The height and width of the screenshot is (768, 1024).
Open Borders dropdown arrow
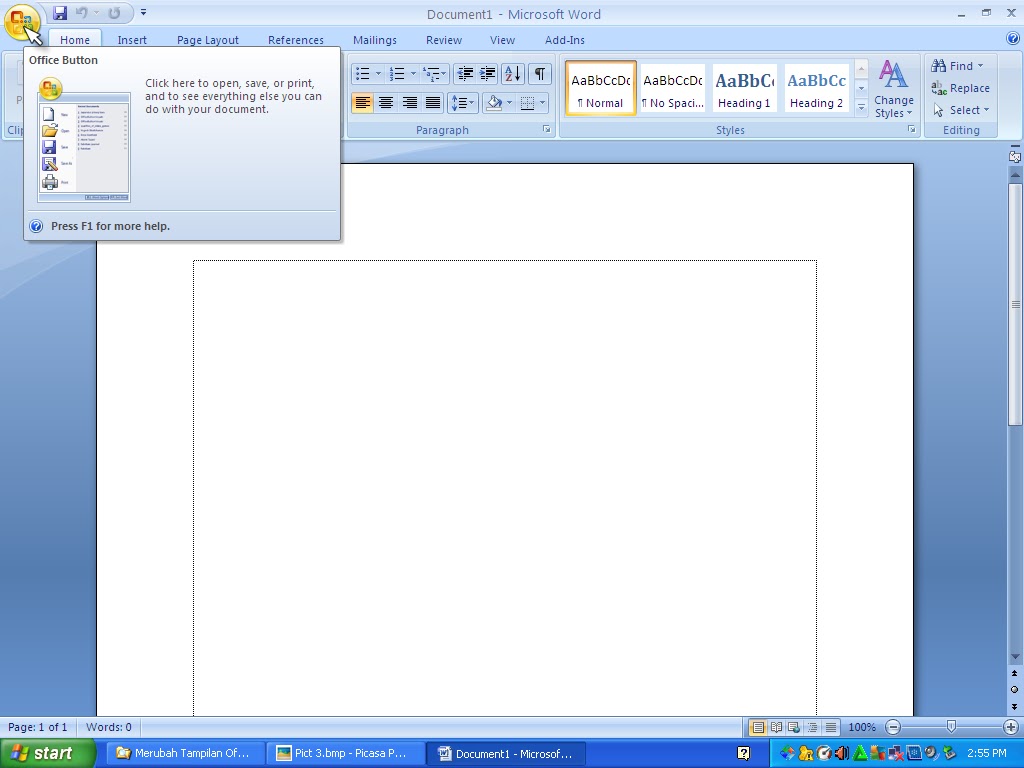point(542,103)
